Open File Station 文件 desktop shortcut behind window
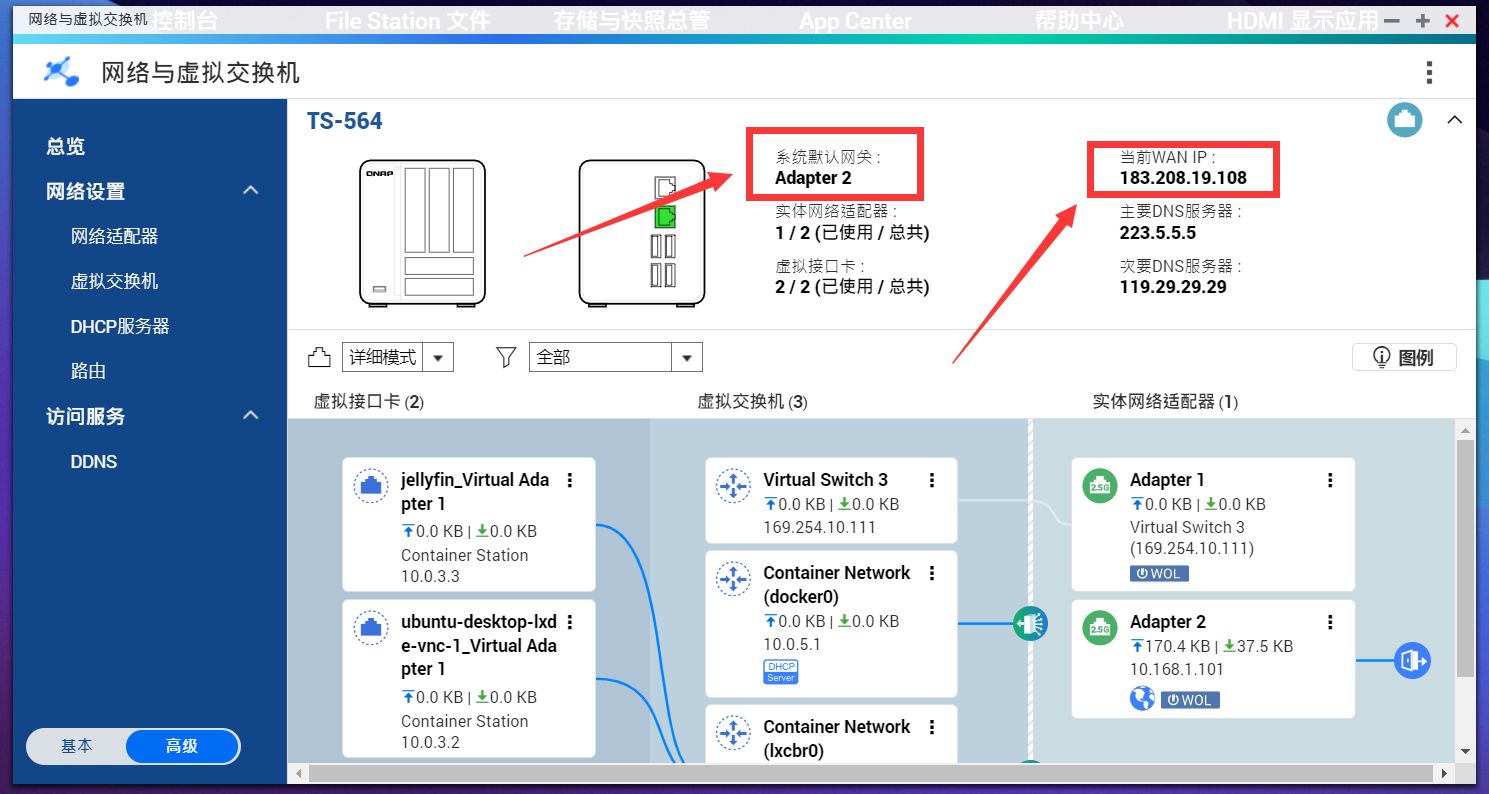1489x794 pixels. click(x=408, y=21)
